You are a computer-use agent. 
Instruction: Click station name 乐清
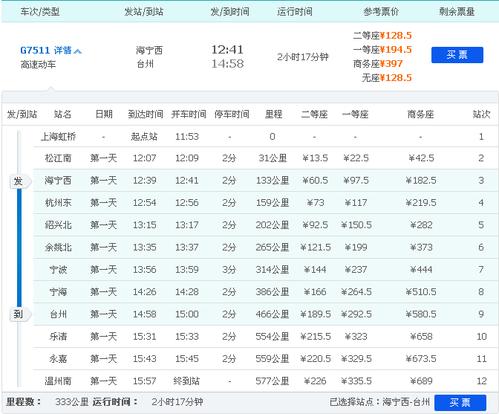(58, 337)
